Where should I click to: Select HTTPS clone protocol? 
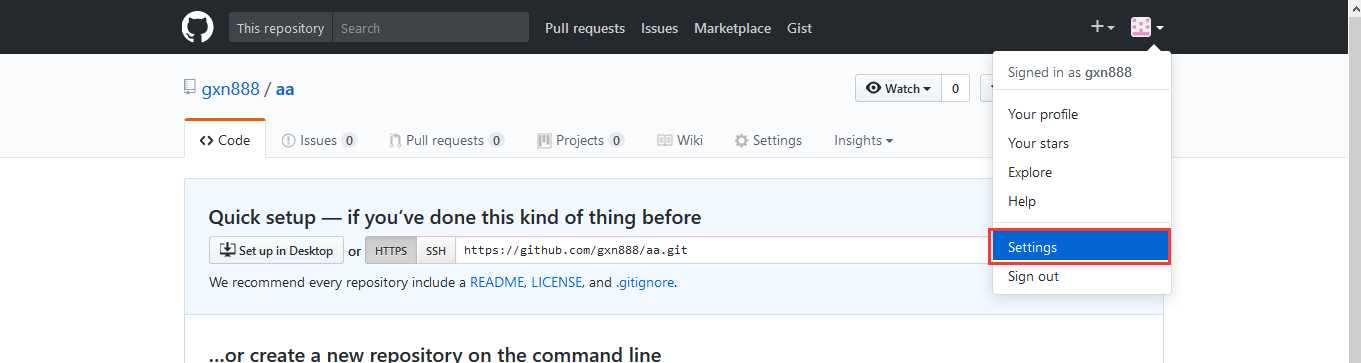(391, 250)
